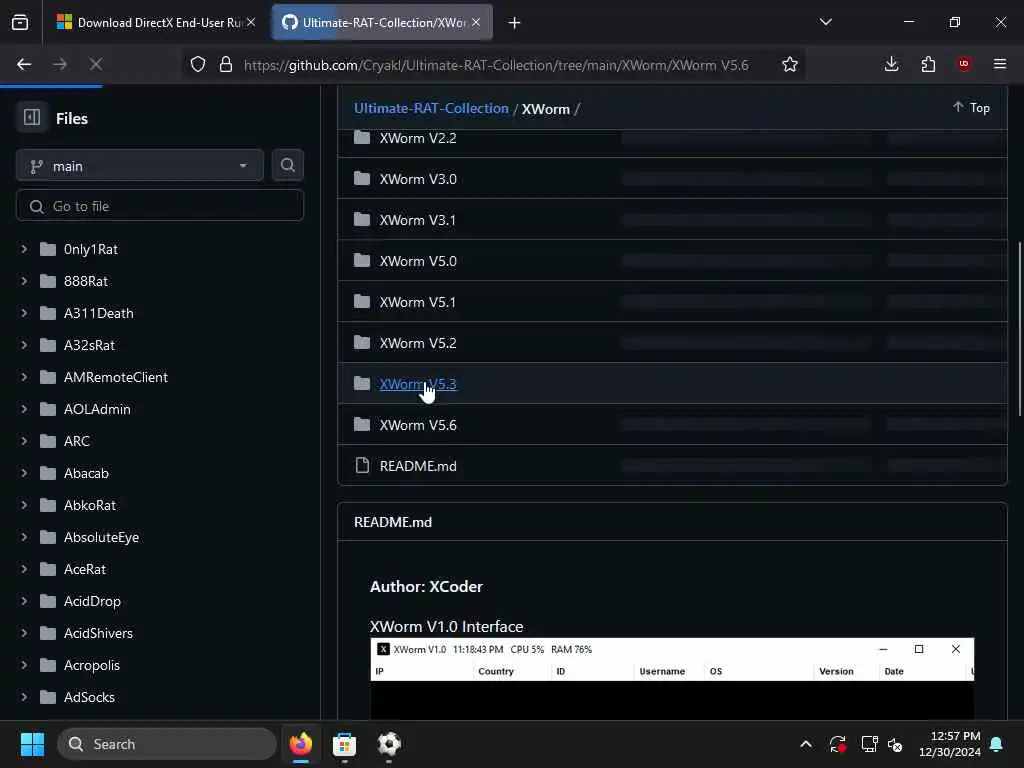Select Acropolis in file tree
This screenshot has width=1024, height=768.
pyautogui.click(x=91, y=665)
